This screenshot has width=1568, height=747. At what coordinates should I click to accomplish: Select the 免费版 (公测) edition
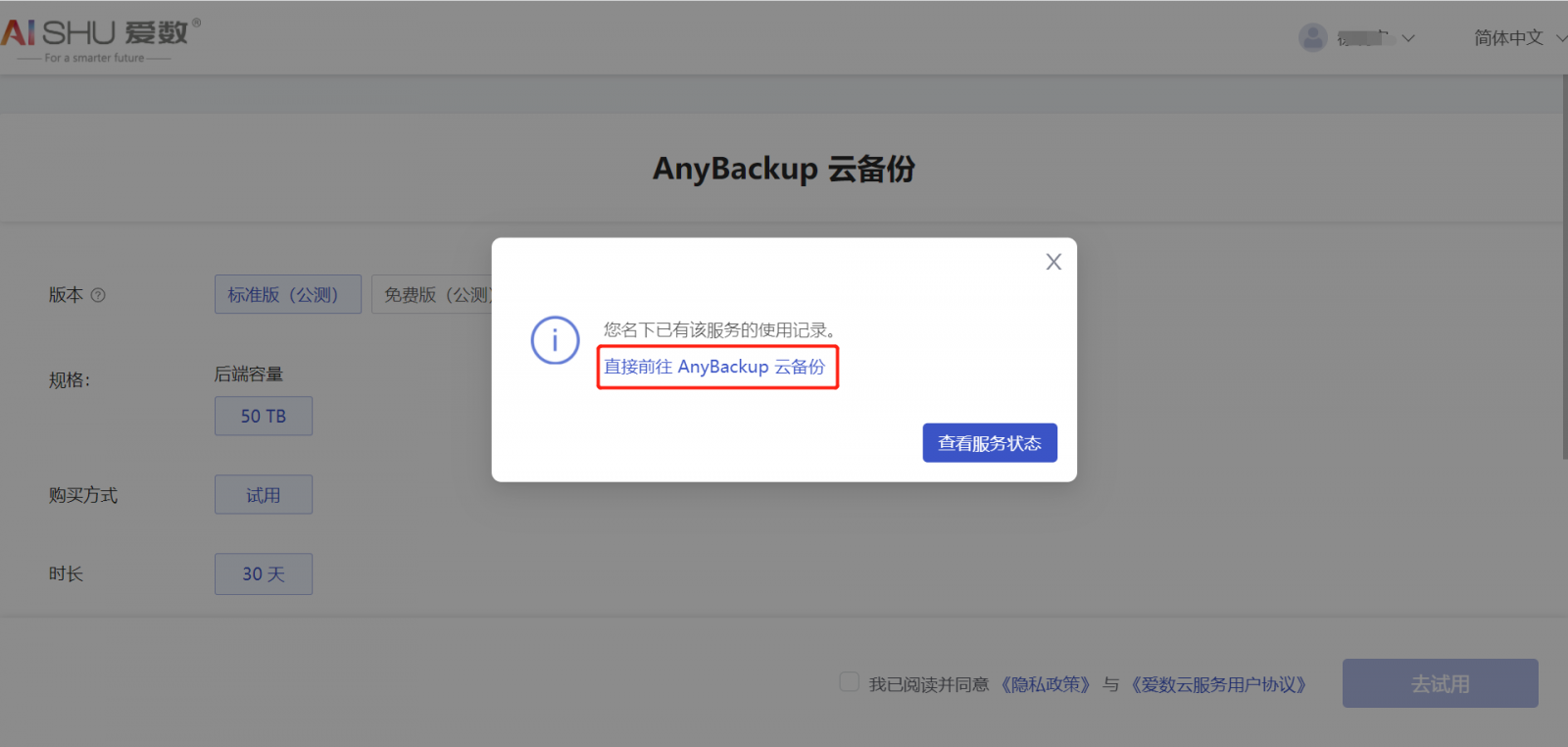(x=432, y=294)
